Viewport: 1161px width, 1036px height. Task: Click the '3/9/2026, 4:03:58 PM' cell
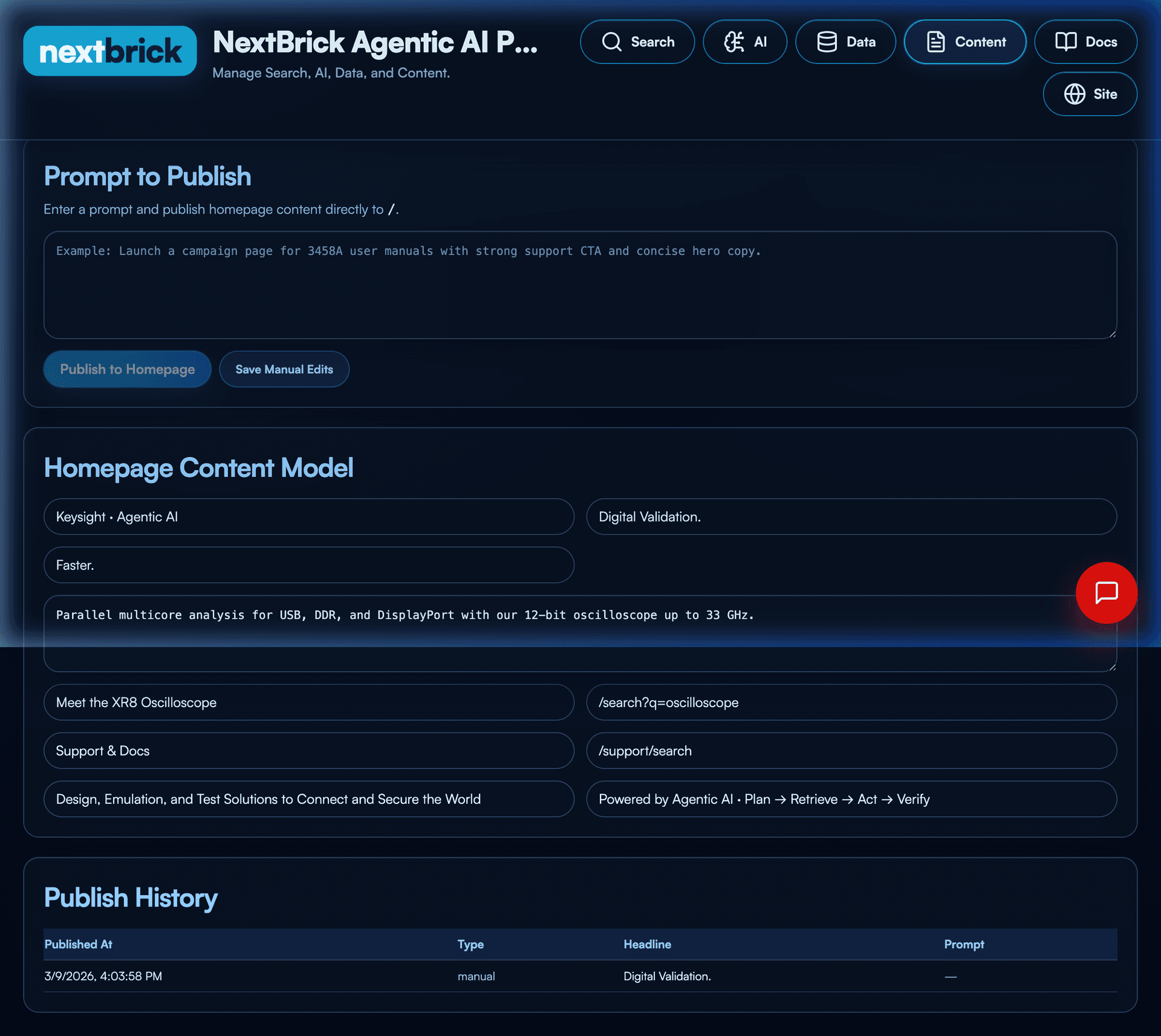[x=103, y=976]
